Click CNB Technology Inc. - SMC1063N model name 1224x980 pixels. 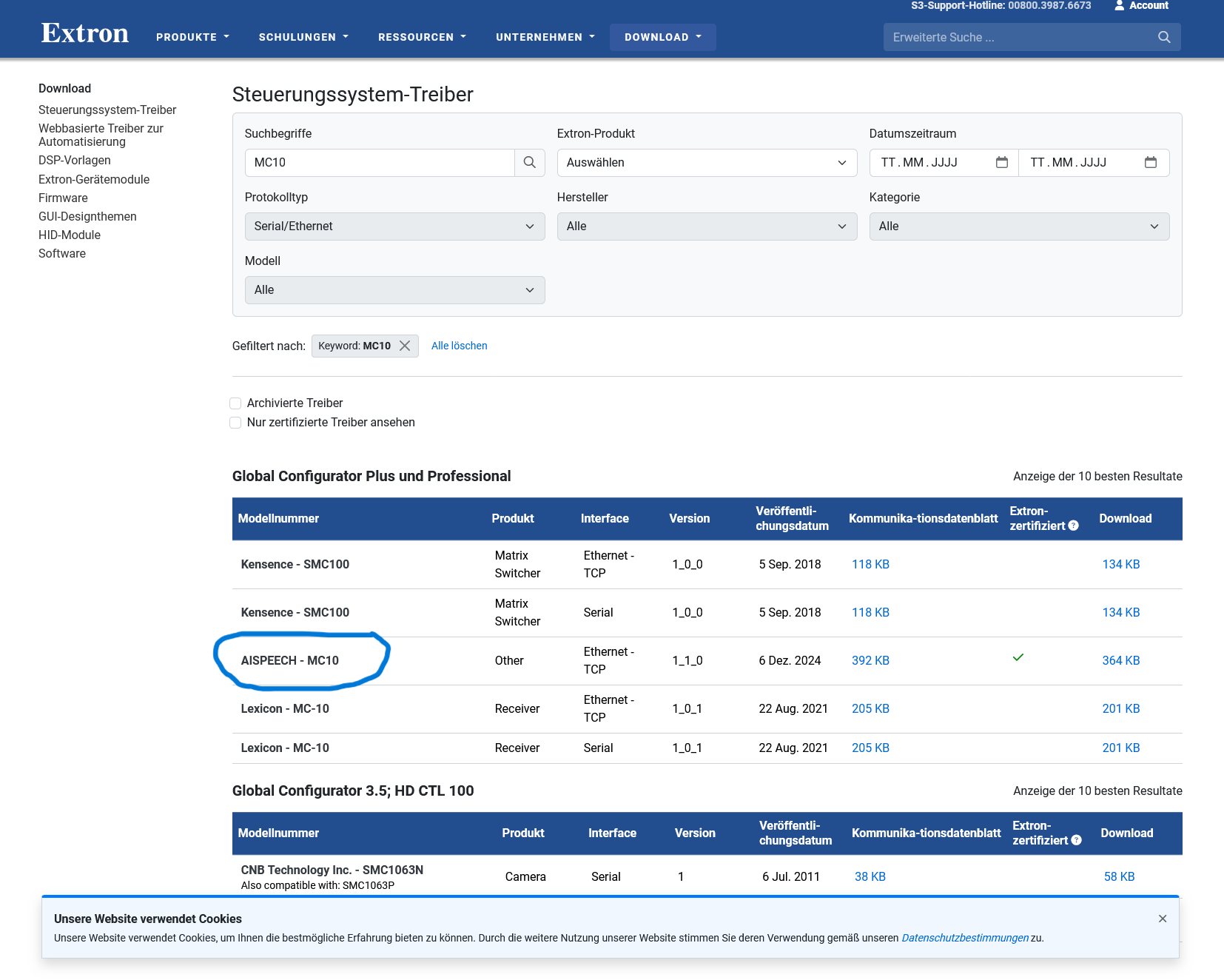332,870
